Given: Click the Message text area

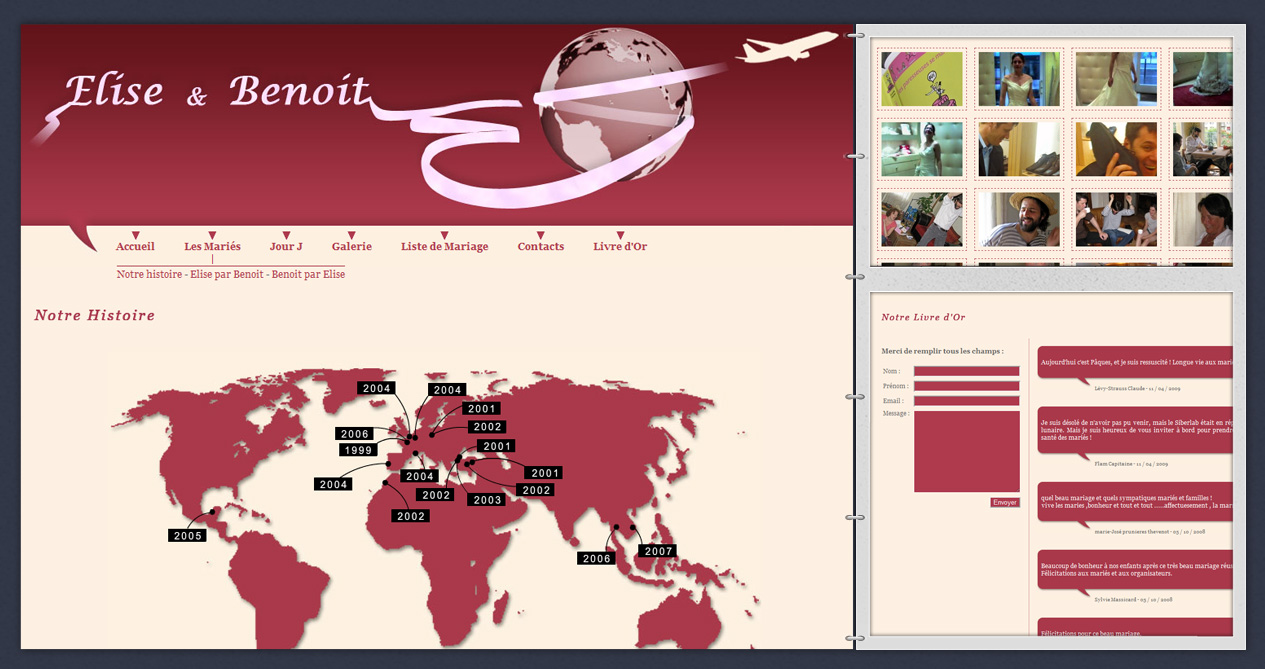Looking at the screenshot, I should [x=966, y=451].
